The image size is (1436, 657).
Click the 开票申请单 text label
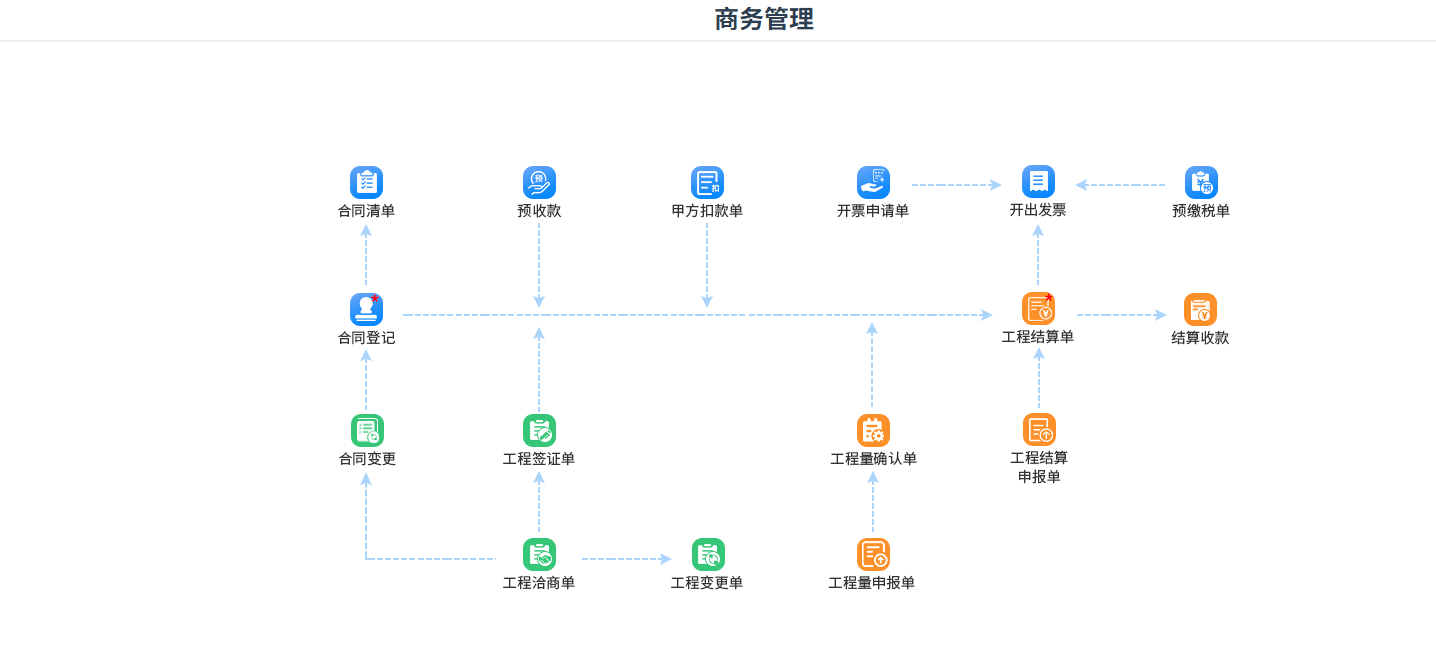pyautogui.click(x=873, y=211)
